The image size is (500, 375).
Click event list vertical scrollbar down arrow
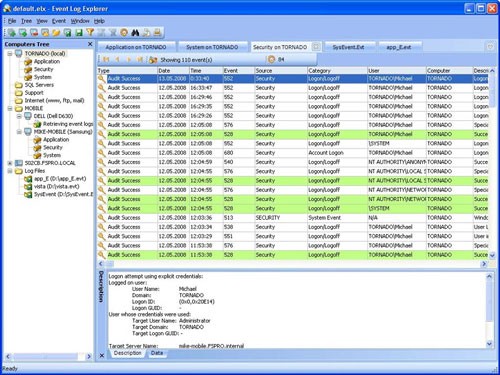tap(492, 255)
